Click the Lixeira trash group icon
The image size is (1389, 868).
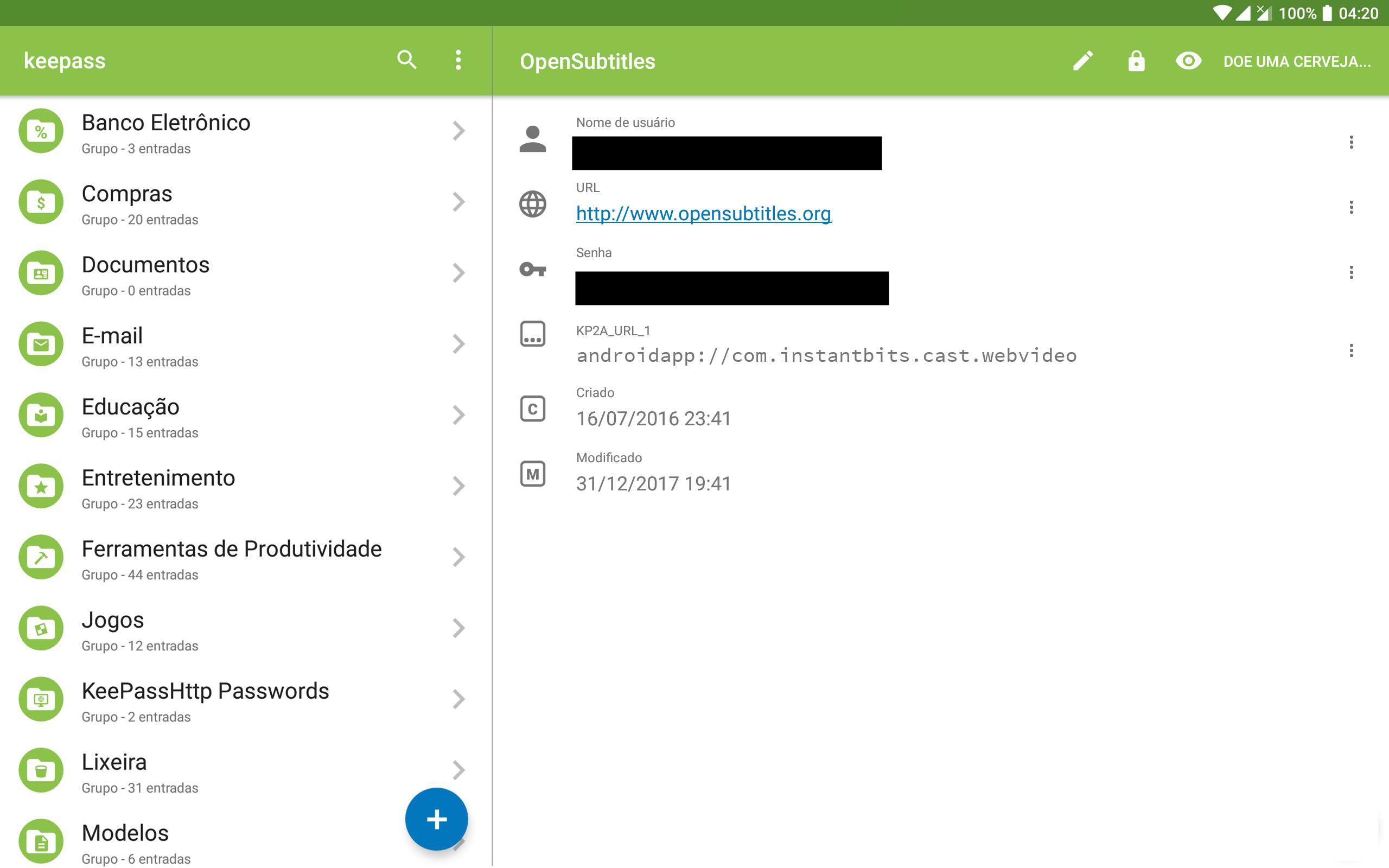click(41, 770)
